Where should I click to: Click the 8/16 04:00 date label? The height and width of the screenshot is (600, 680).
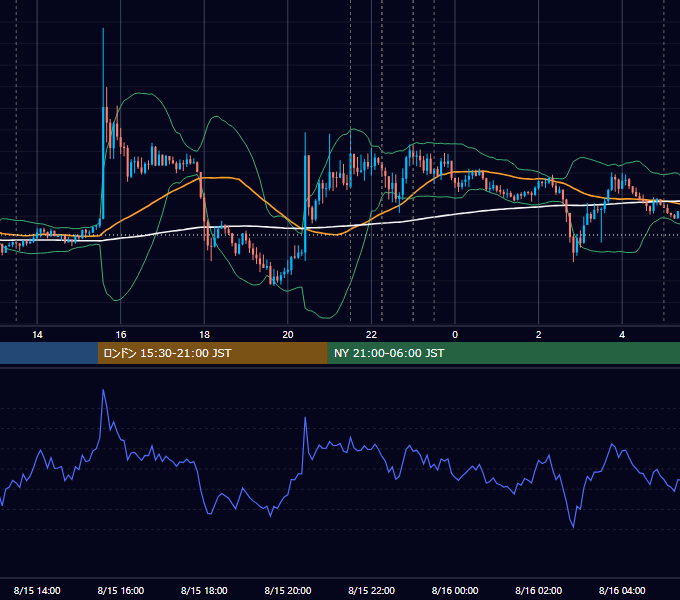[x=622, y=590]
